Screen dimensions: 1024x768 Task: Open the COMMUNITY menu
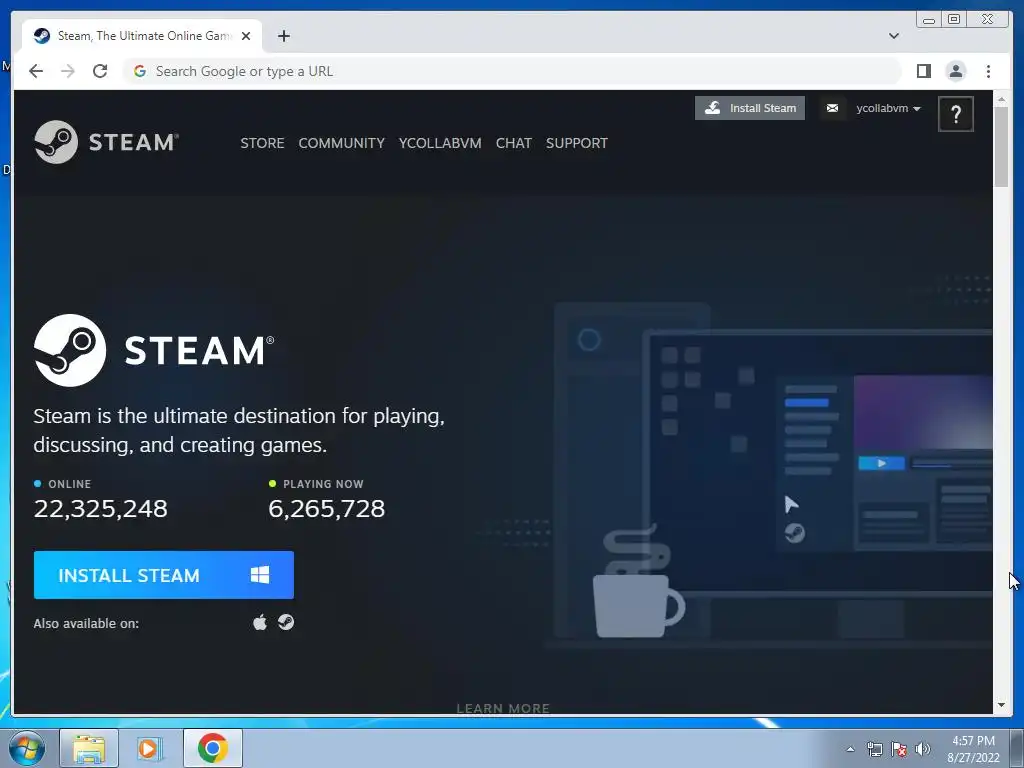click(x=342, y=143)
